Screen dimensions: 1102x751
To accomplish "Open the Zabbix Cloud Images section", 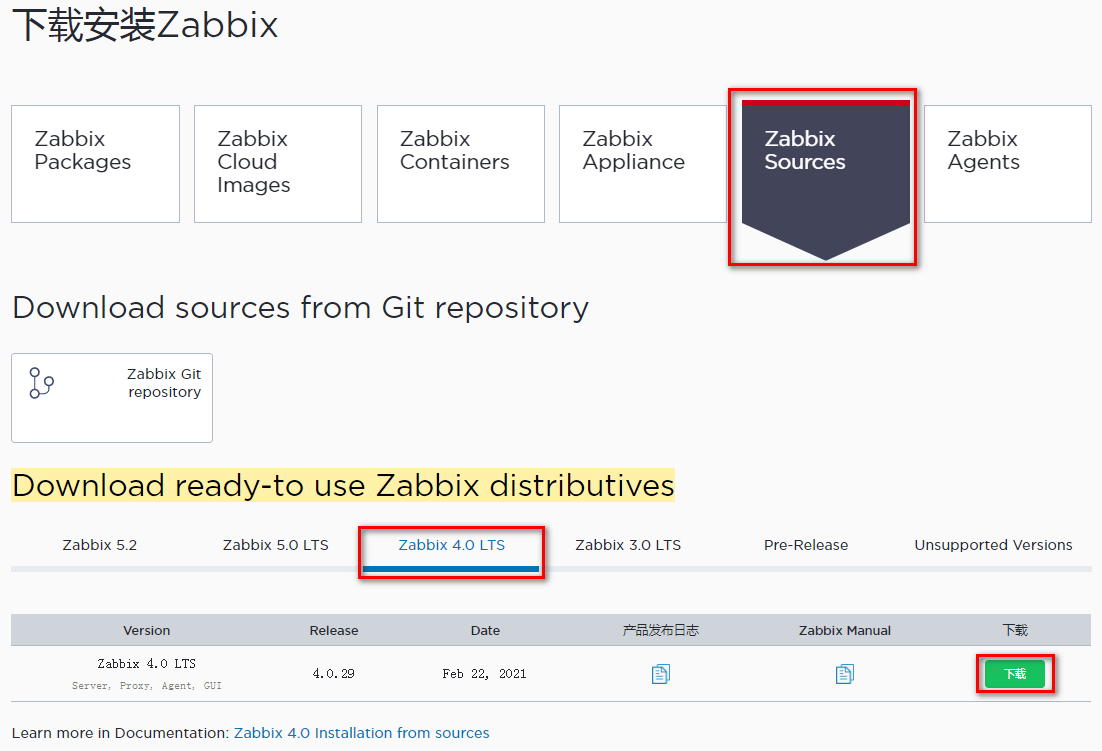I will 277,163.
